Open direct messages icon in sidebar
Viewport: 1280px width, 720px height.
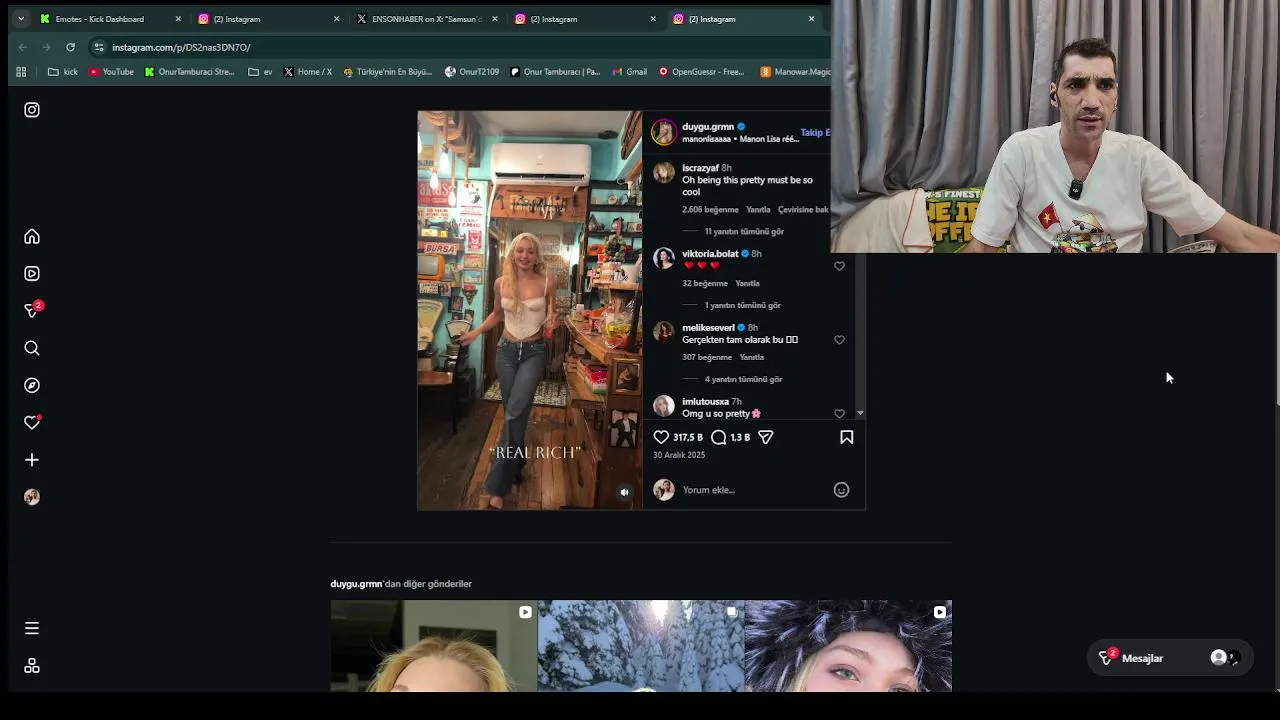point(32,311)
